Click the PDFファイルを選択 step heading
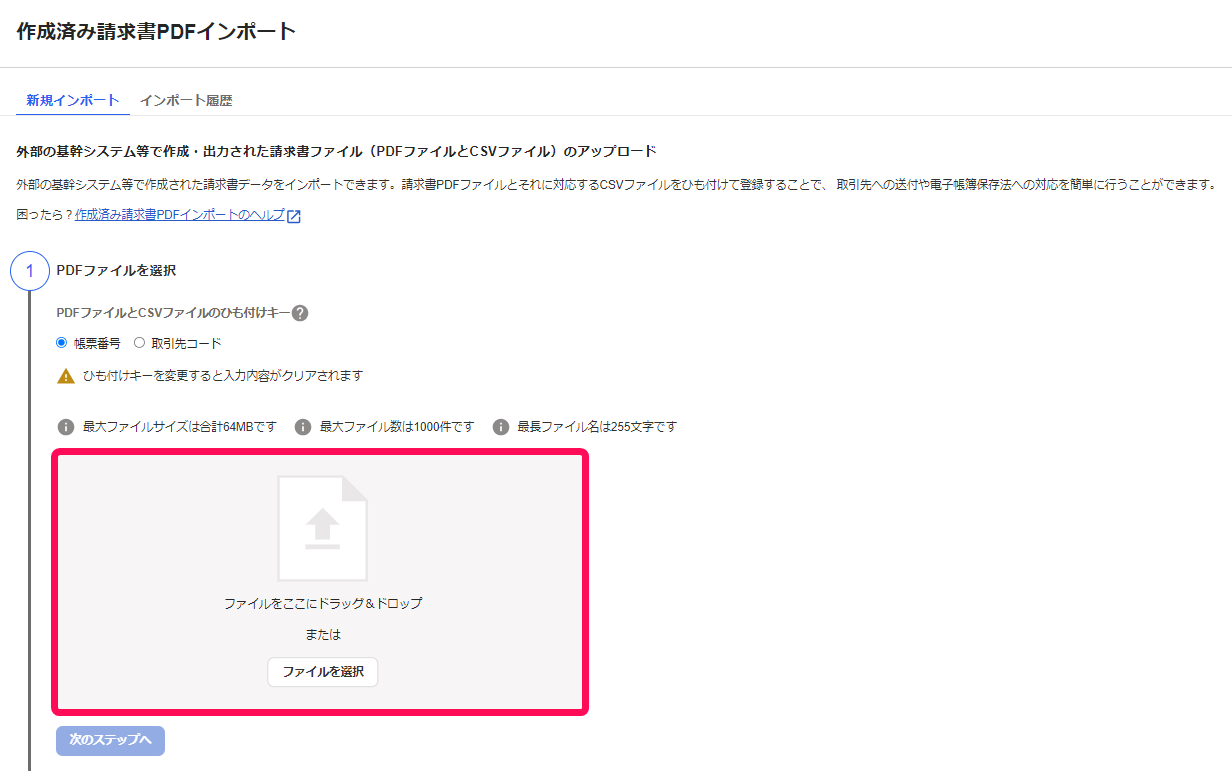 click(x=117, y=270)
